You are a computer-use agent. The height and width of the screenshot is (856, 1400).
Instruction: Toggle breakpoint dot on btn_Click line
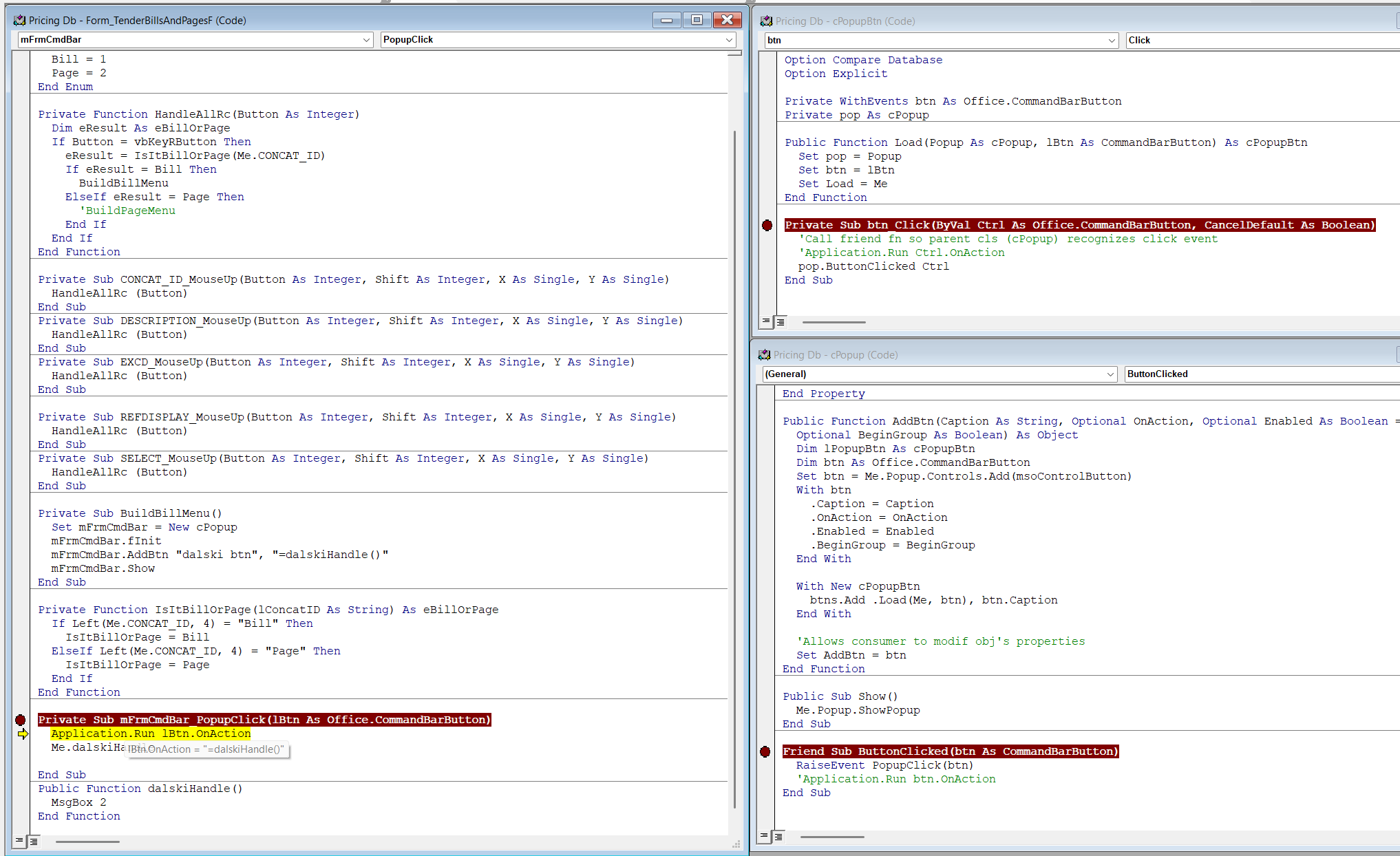point(767,225)
